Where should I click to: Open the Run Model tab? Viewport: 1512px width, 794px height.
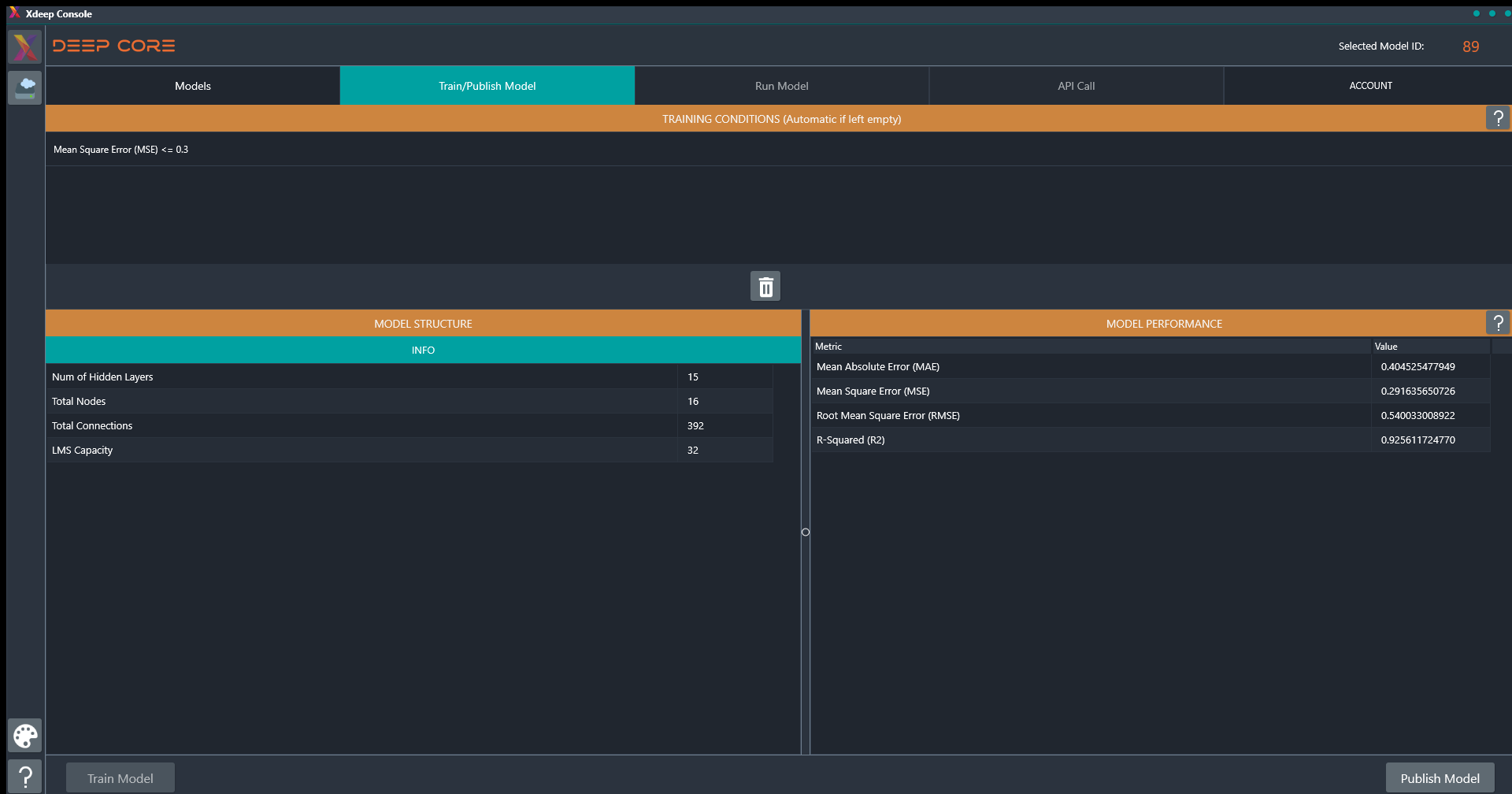tap(782, 86)
